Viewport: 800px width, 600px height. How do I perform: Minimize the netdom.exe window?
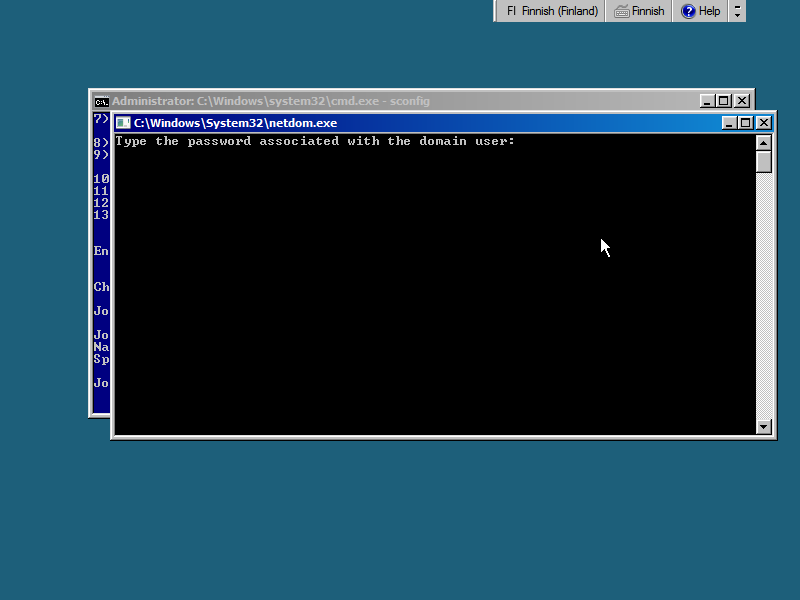click(x=729, y=123)
